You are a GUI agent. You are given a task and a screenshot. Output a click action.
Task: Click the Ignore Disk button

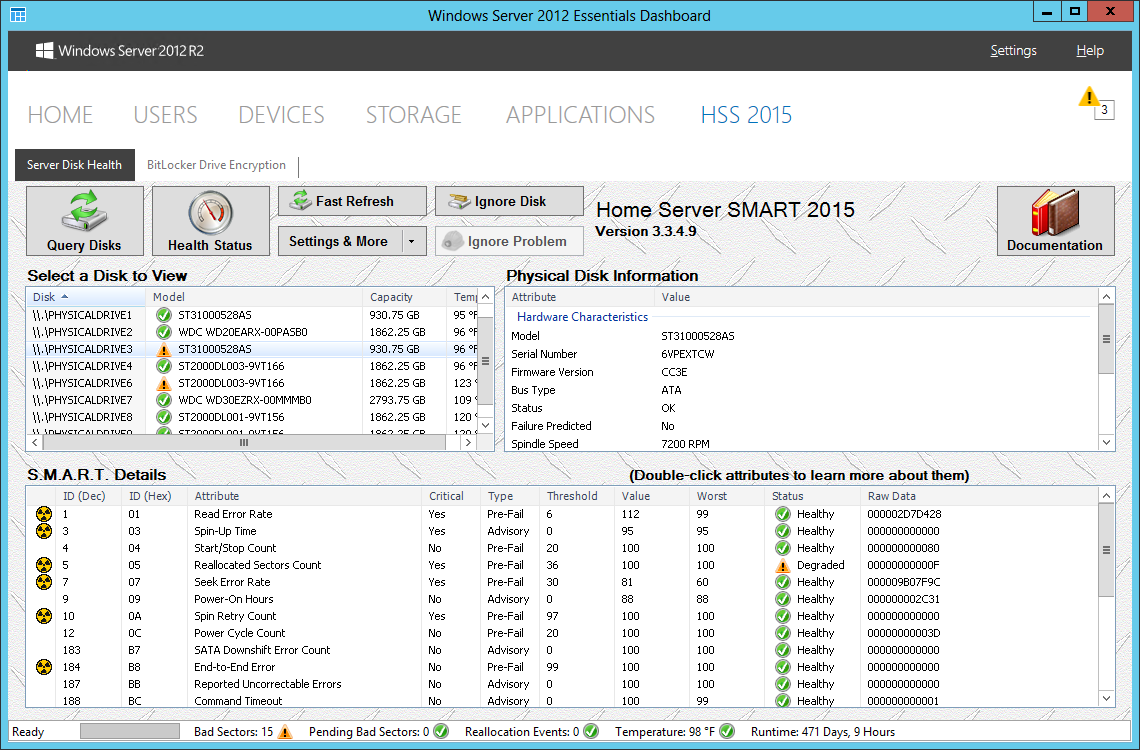[509, 201]
